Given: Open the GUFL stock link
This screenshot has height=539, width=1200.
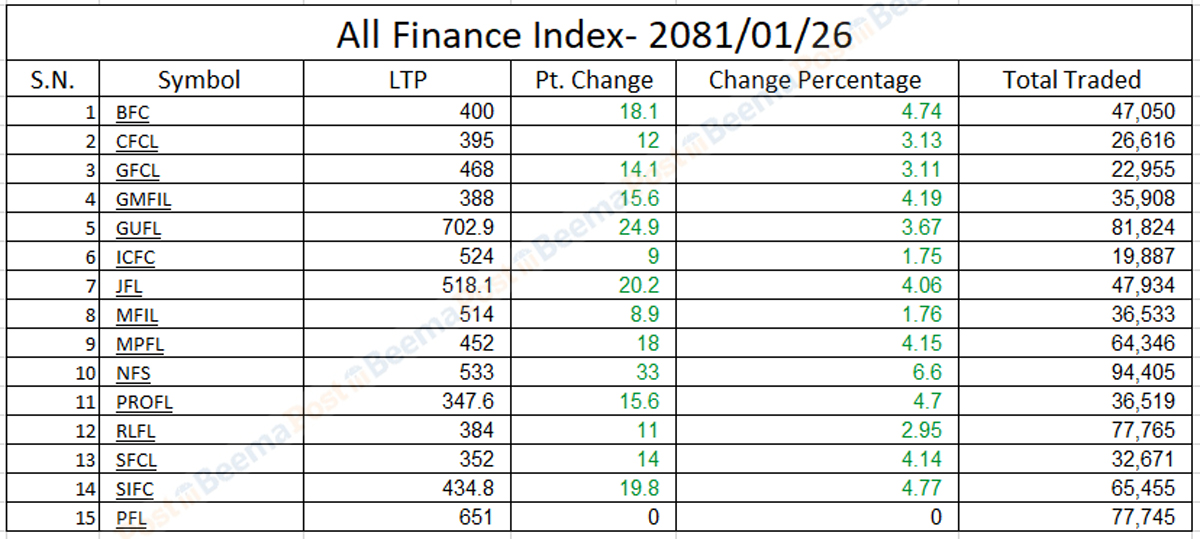Looking at the screenshot, I should pos(138,229).
